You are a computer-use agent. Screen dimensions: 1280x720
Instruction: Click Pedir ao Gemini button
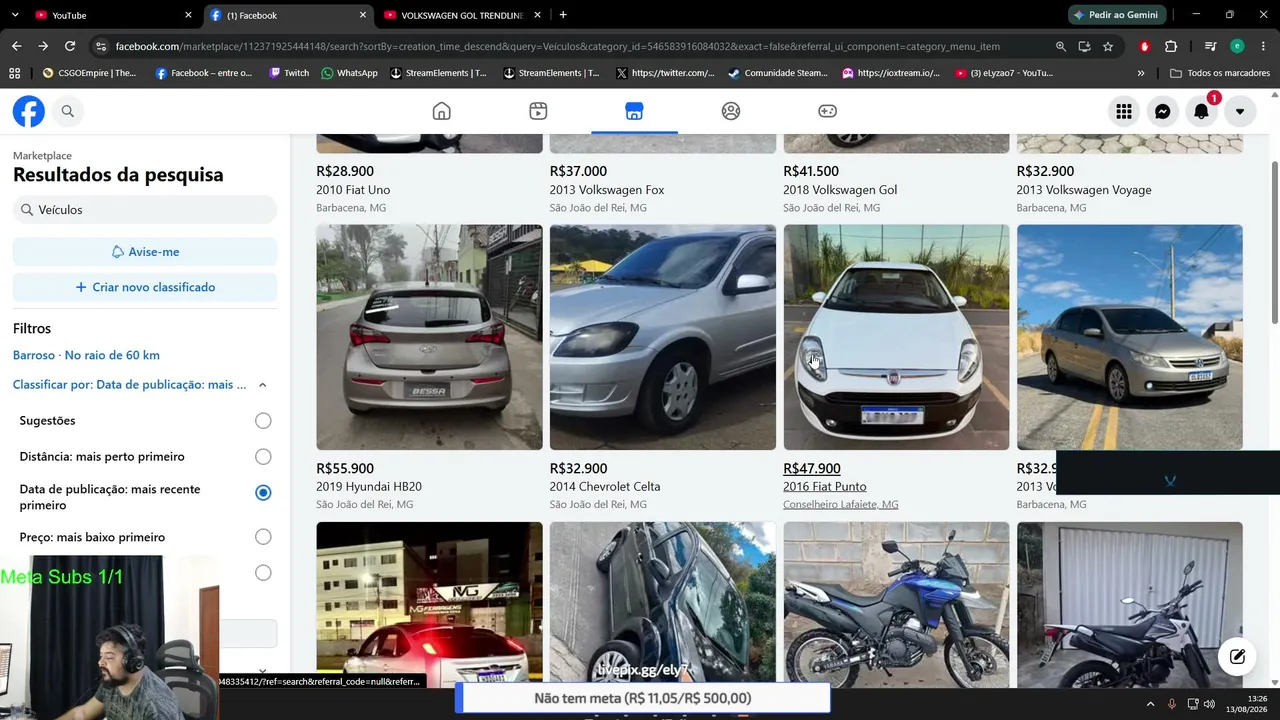click(1118, 15)
